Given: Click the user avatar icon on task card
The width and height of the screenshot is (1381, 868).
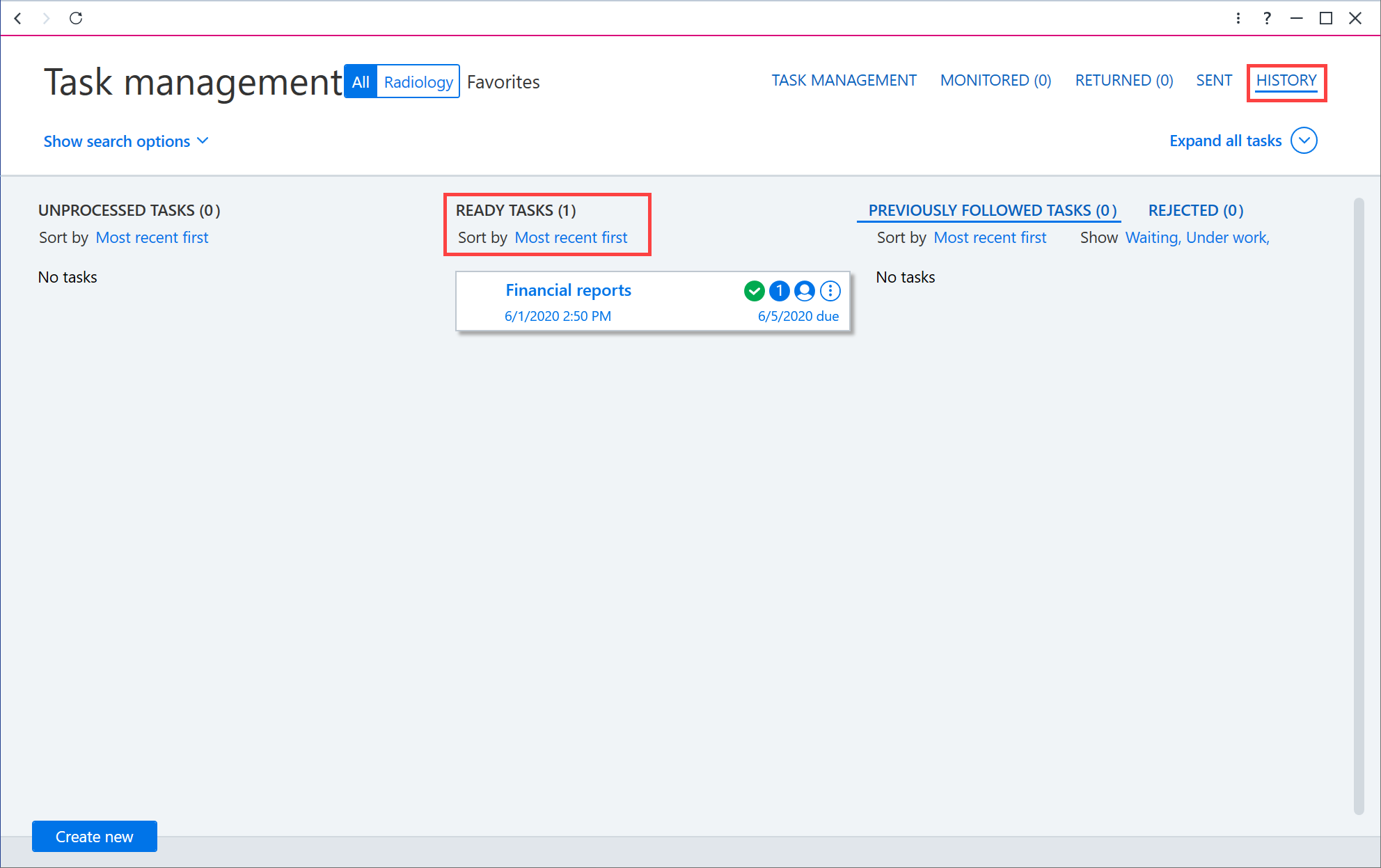Looking at the screenshot, I should click(x=805, y=291).
